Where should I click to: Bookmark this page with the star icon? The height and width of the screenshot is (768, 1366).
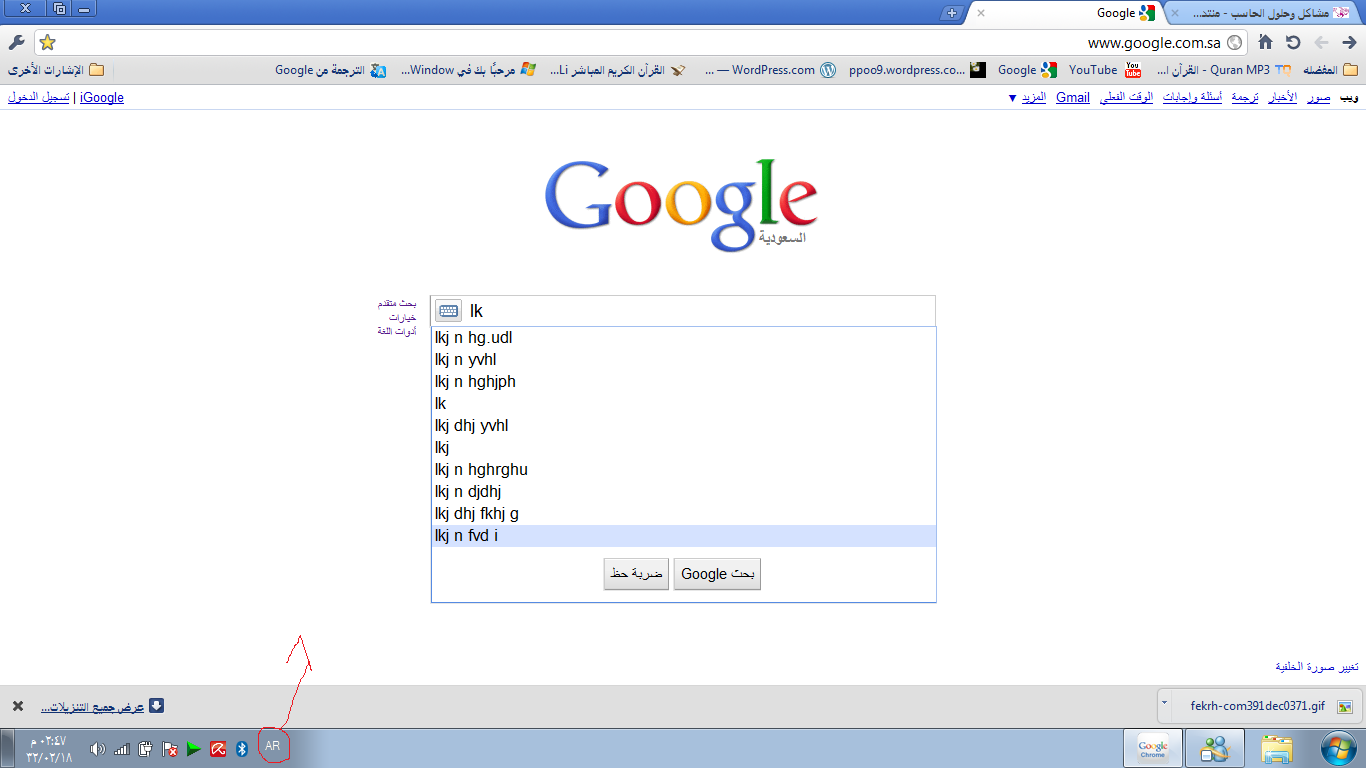click(x=47, y=42)
